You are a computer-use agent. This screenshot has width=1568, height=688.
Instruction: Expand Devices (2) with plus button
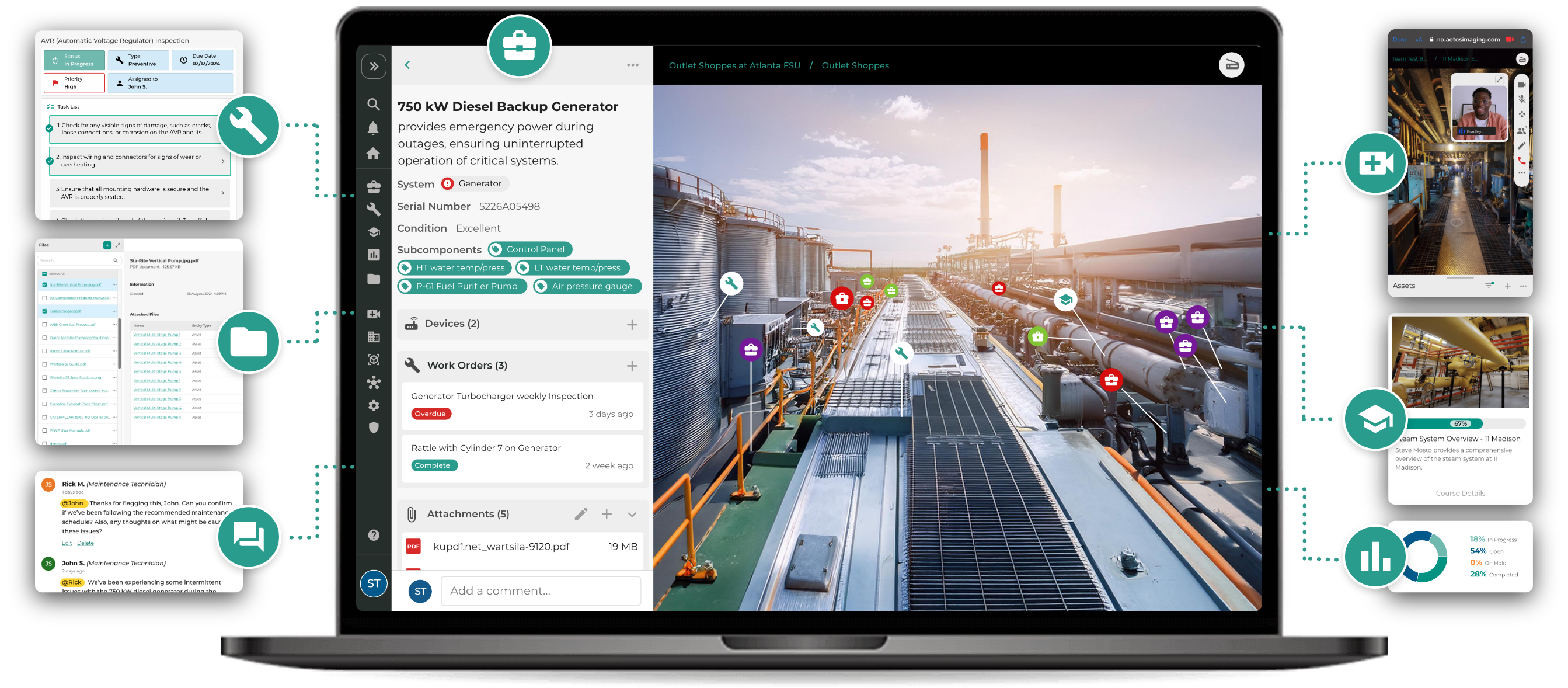[x=632, y=325]
